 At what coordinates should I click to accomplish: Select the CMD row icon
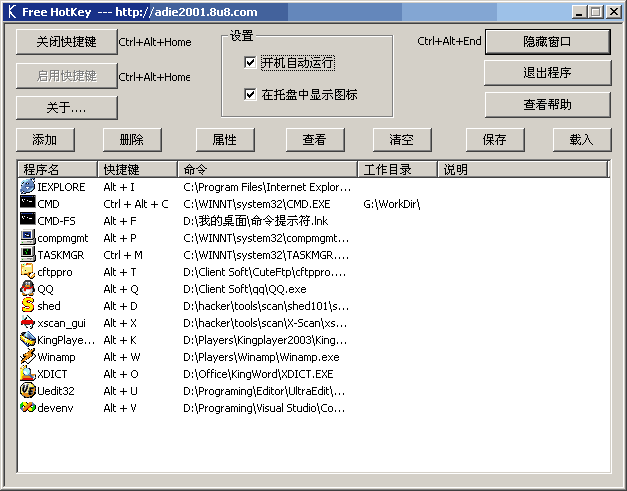click(x=28, y=202)
